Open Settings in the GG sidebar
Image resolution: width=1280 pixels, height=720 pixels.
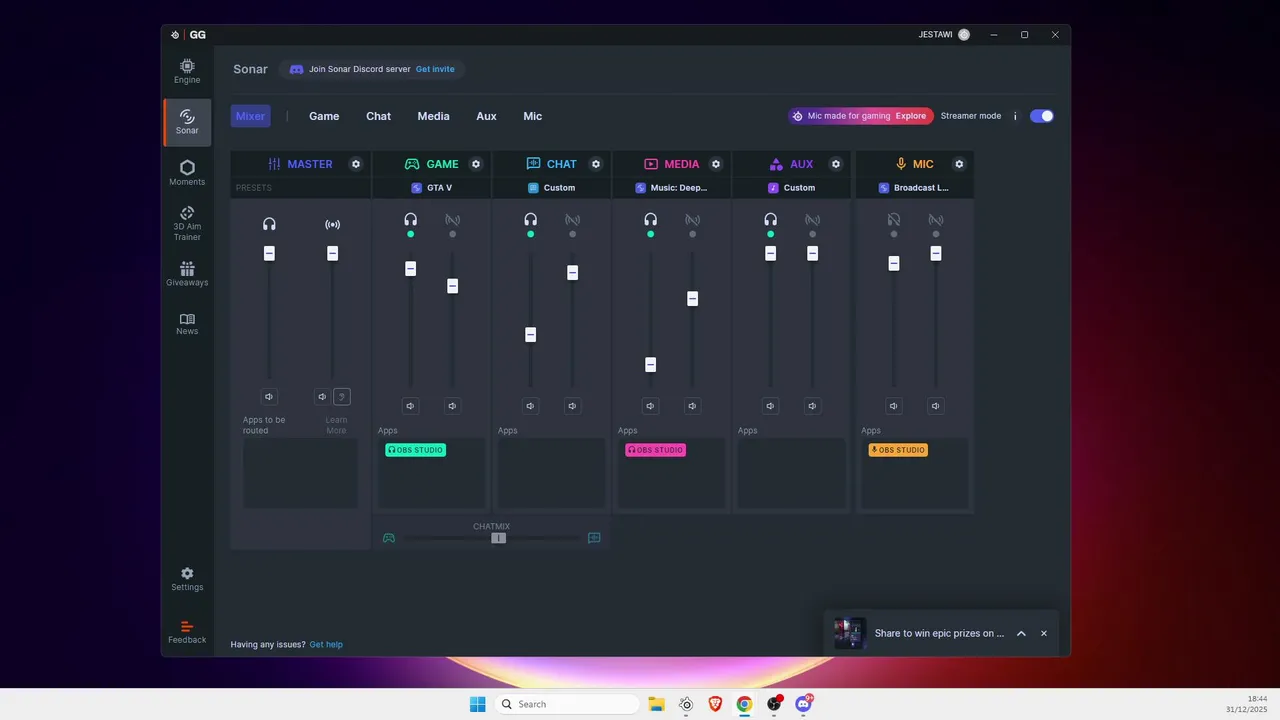(187, 580)
